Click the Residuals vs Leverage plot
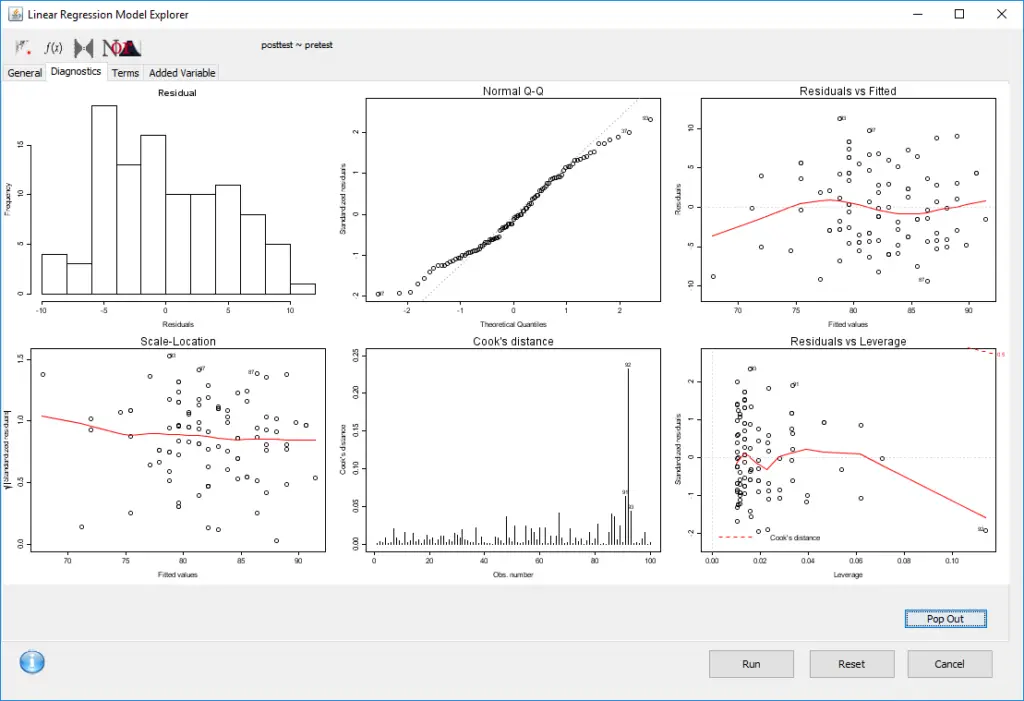The height and width of the screenshot is (701, 1024). coord(848,450)
